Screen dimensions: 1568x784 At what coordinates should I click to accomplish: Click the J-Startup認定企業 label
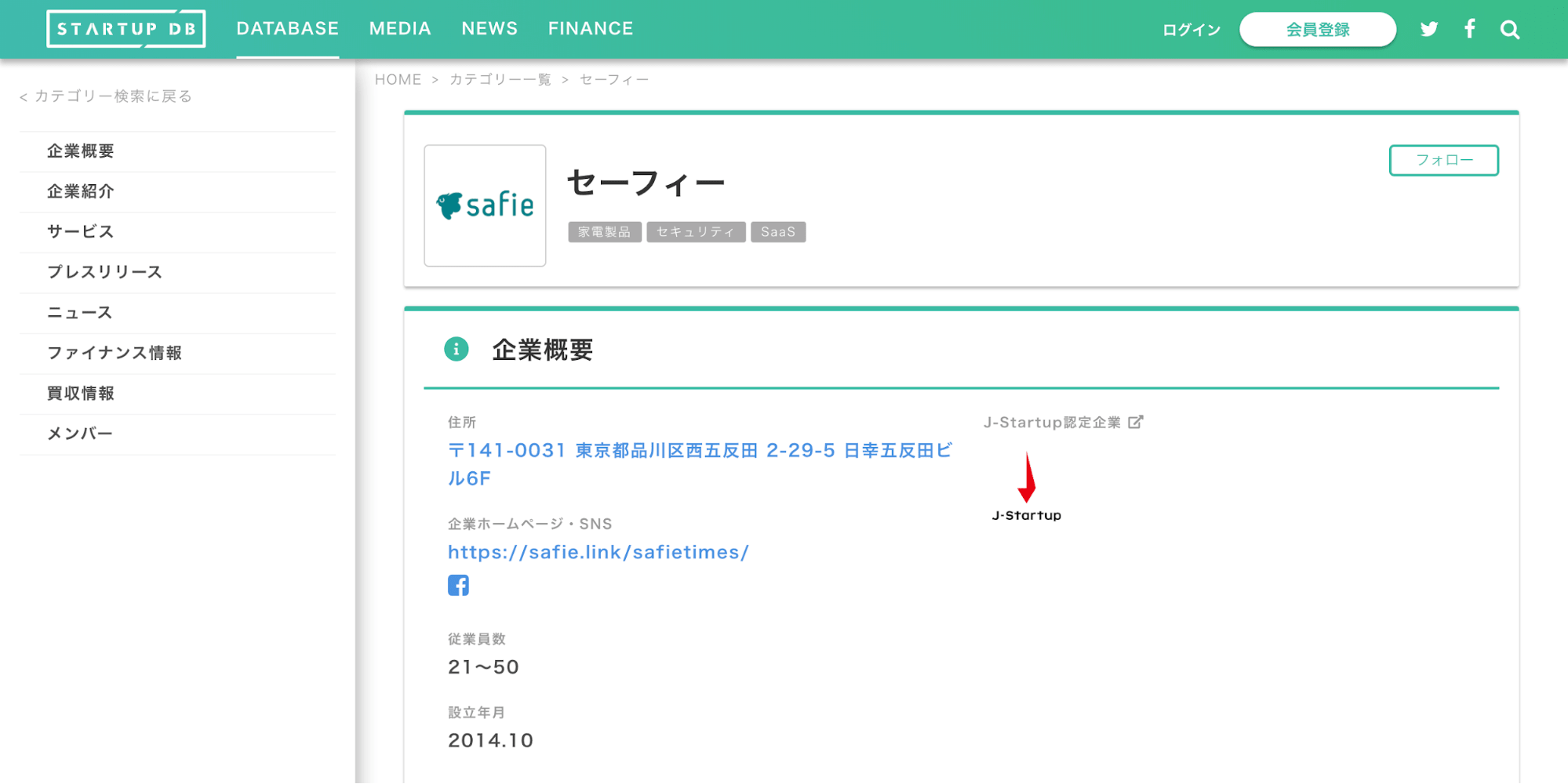[x=1053, y=423]
